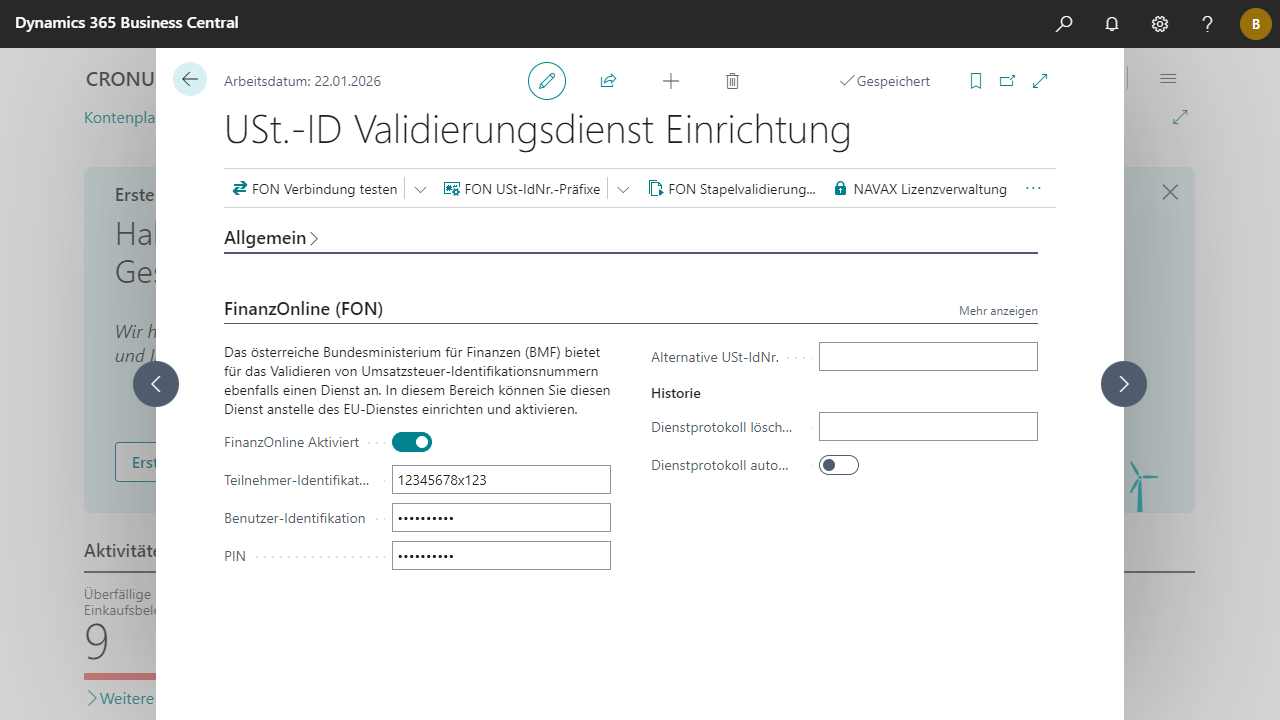Open the user account avatar B
Screen dimensions: 1280x720
tap(1256, 24)
